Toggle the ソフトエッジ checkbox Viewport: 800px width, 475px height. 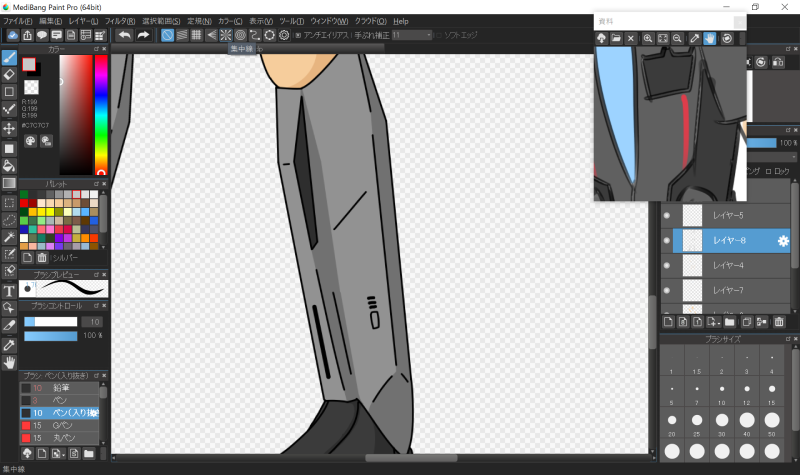[x=438, y=35]
